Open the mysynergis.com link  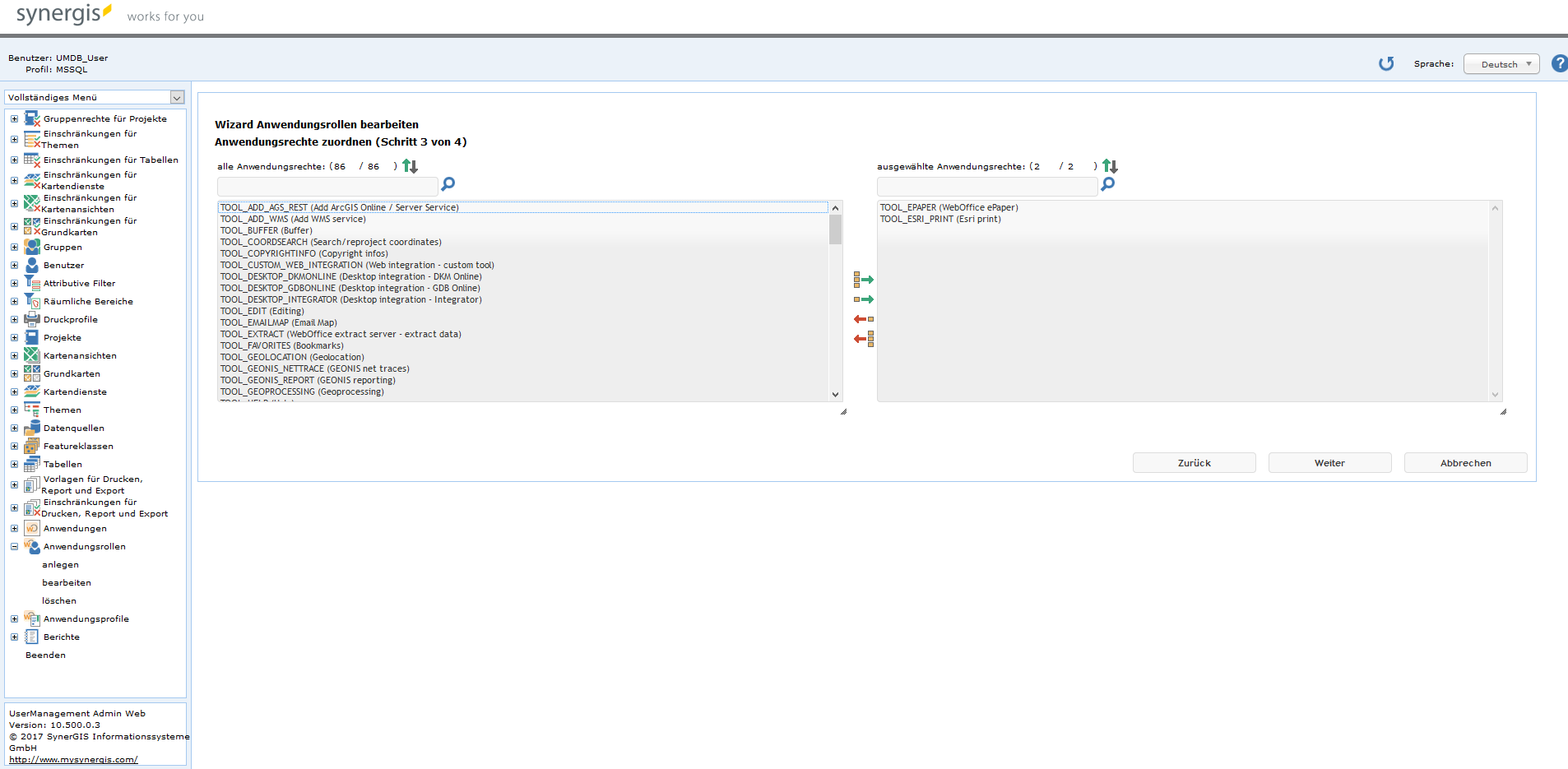click(x=73, y=759)
